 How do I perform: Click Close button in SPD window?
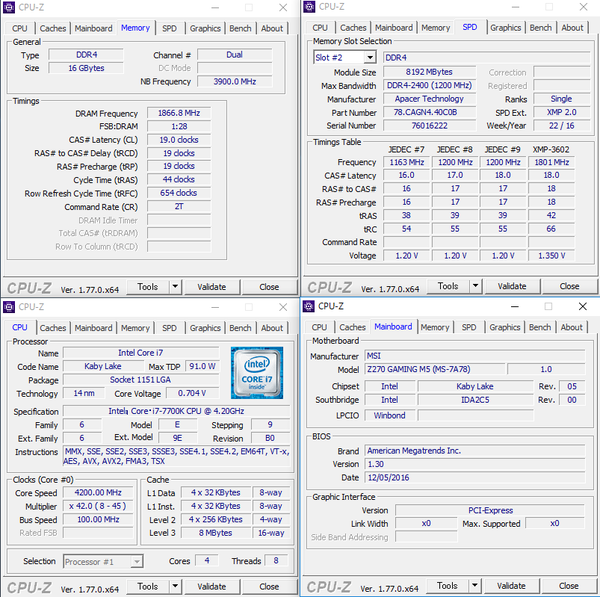click(570, 286)
